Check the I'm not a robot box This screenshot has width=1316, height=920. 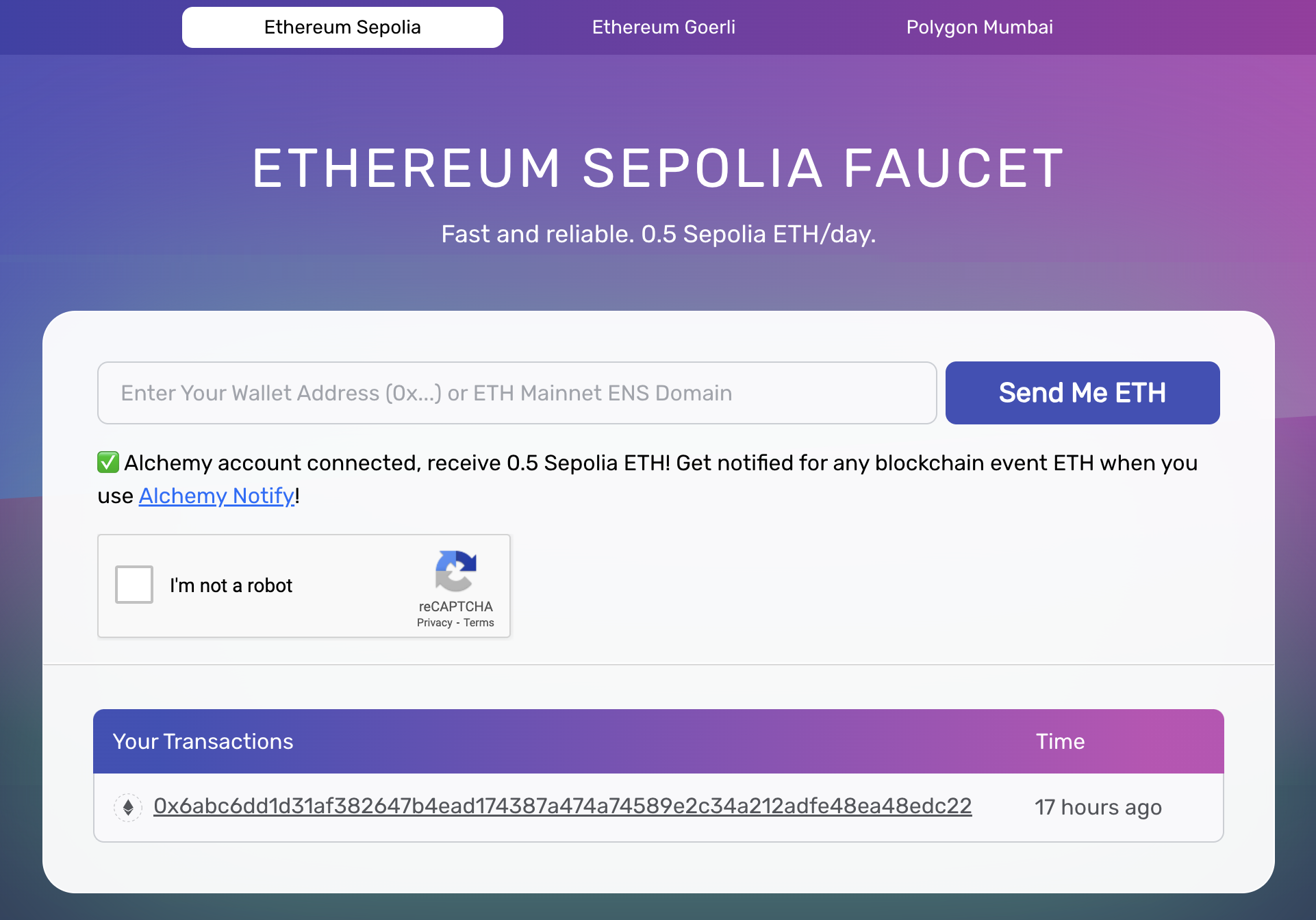tap(134, 585)
